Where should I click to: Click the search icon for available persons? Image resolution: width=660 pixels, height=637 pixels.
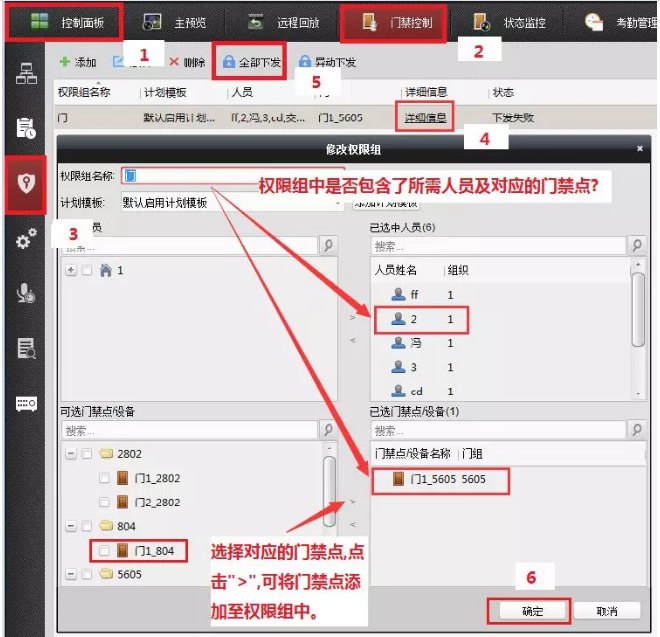coord(328,245)
